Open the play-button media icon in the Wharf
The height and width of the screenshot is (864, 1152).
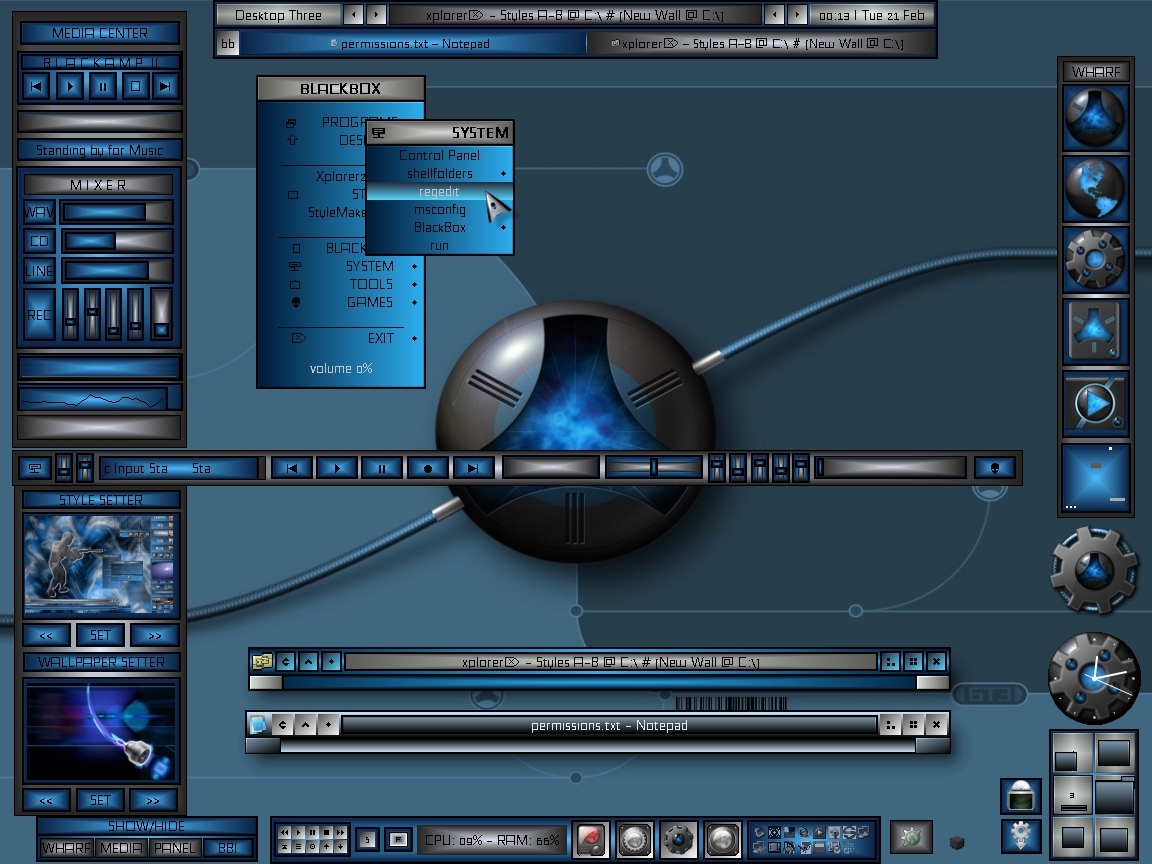coord(1095,403)
